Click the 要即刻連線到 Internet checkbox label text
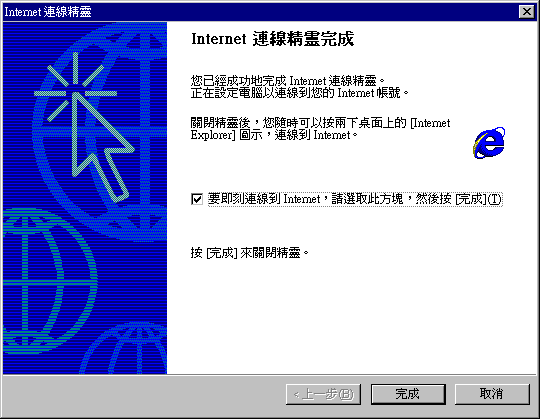The height and width of the screenshot is (419, 540). 355,199
